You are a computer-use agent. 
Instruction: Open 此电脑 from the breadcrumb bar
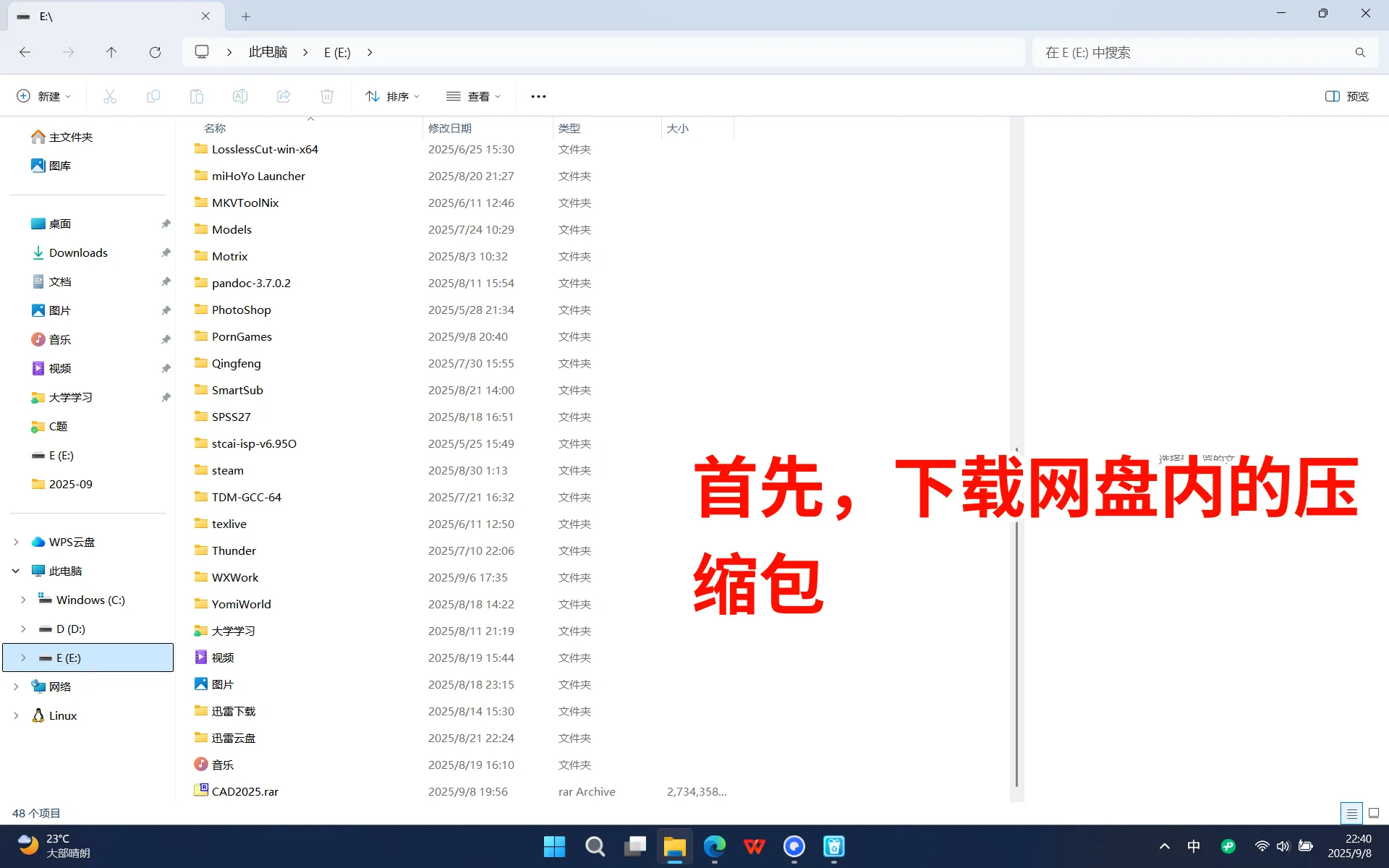[x=267, y=52]
